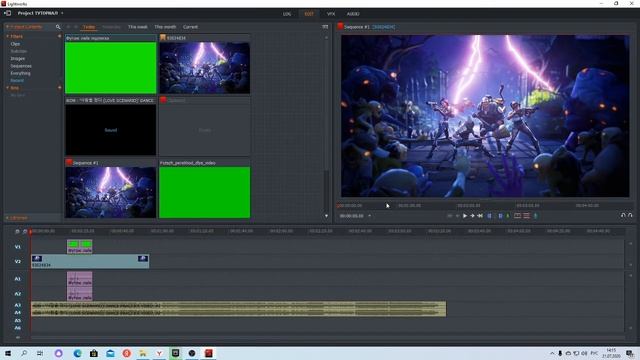Select the Sequence #1 bin thumbnail
The height and width of the screenshot is (360, 640).
pos(111,192)
